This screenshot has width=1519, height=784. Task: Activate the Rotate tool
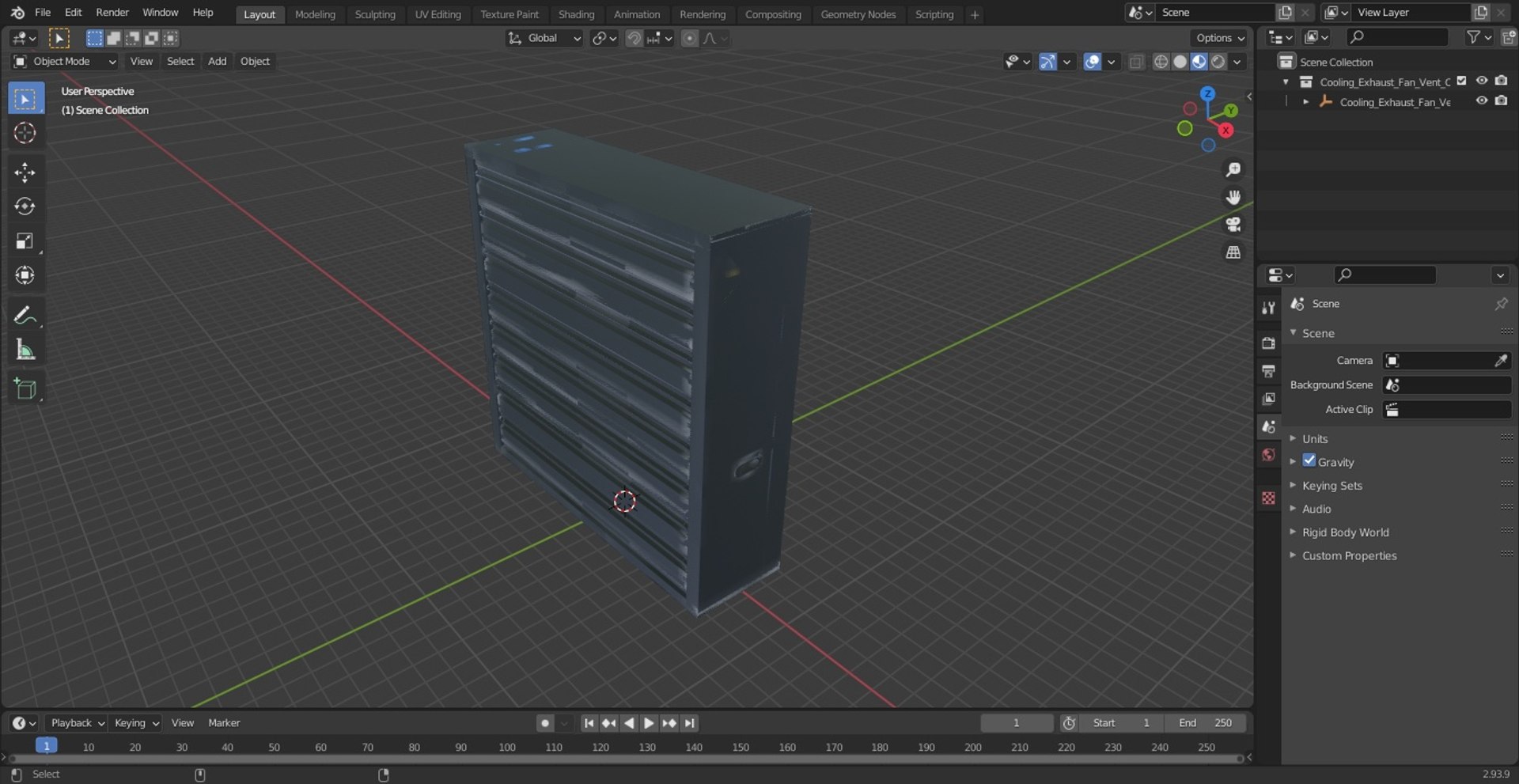pyautogui.click(x=25, y=206)
